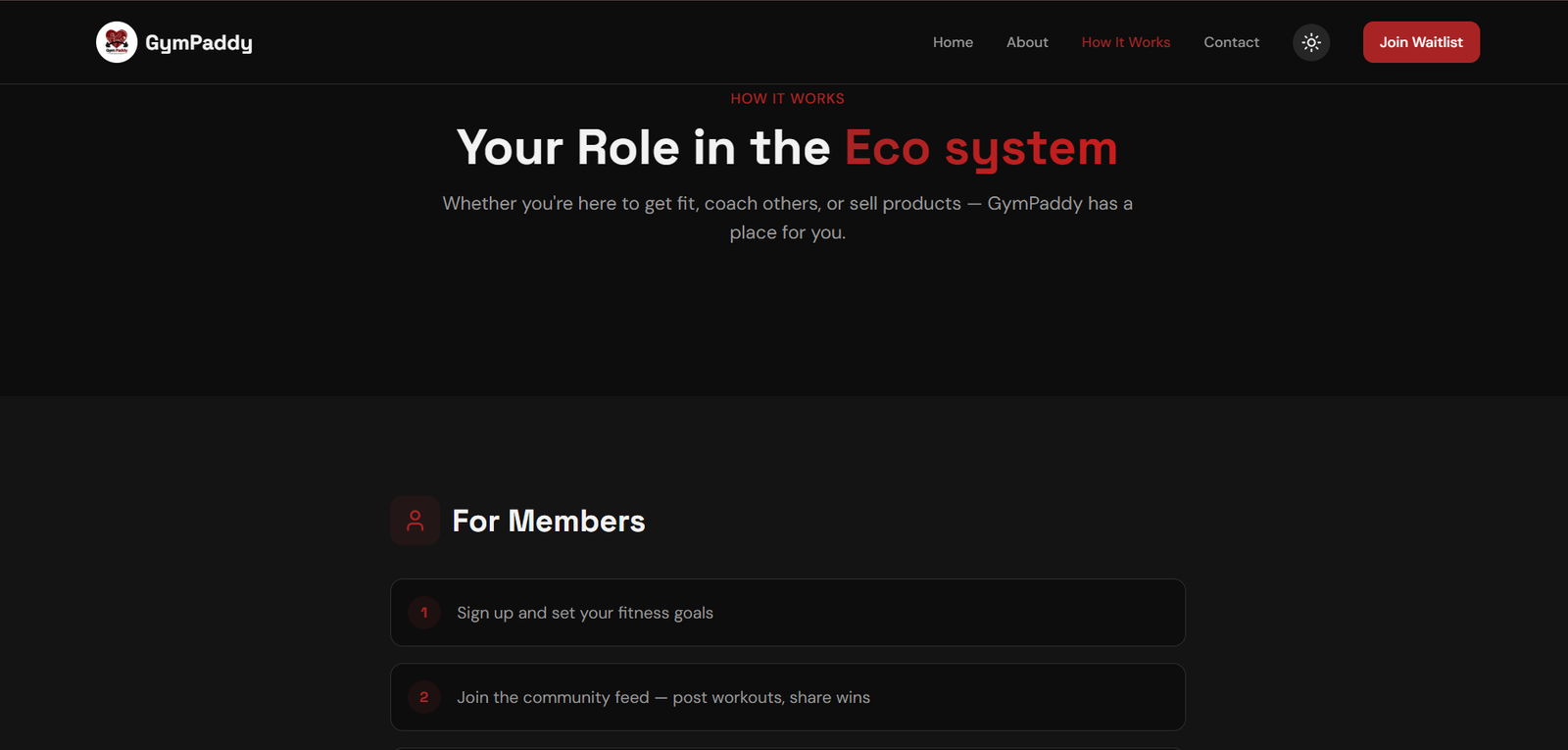Click the step 1 number badge
Image resolution: width=1568 pixels, height=750 pixels.
point(424,613)
